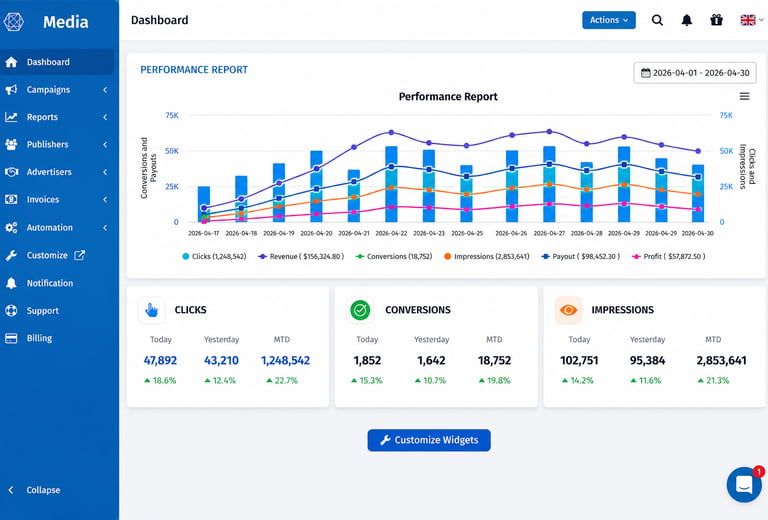
Task: Click Conversions Yesterday value 1,642
Action: tap(431, 360)
